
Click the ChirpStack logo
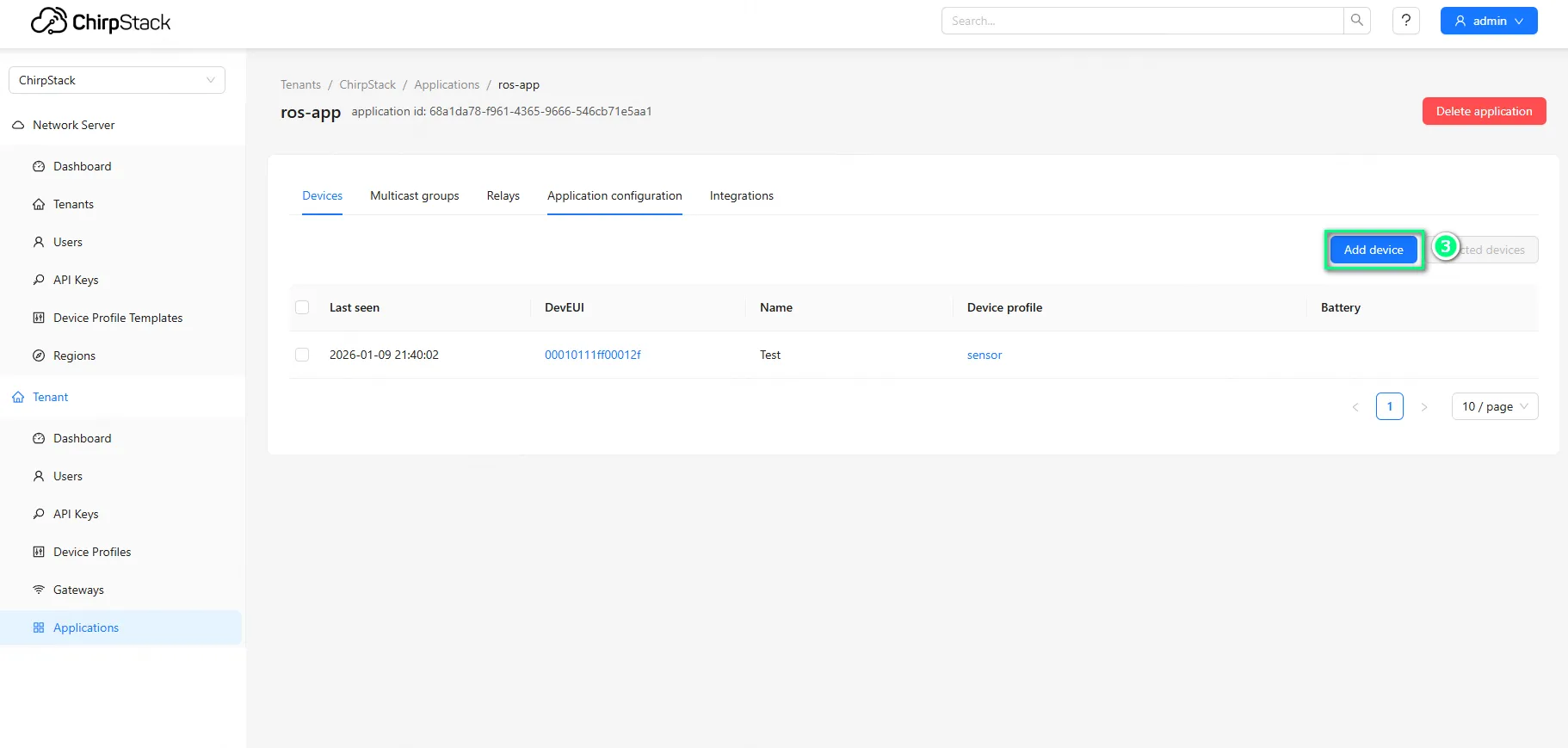tap(101, 22)
